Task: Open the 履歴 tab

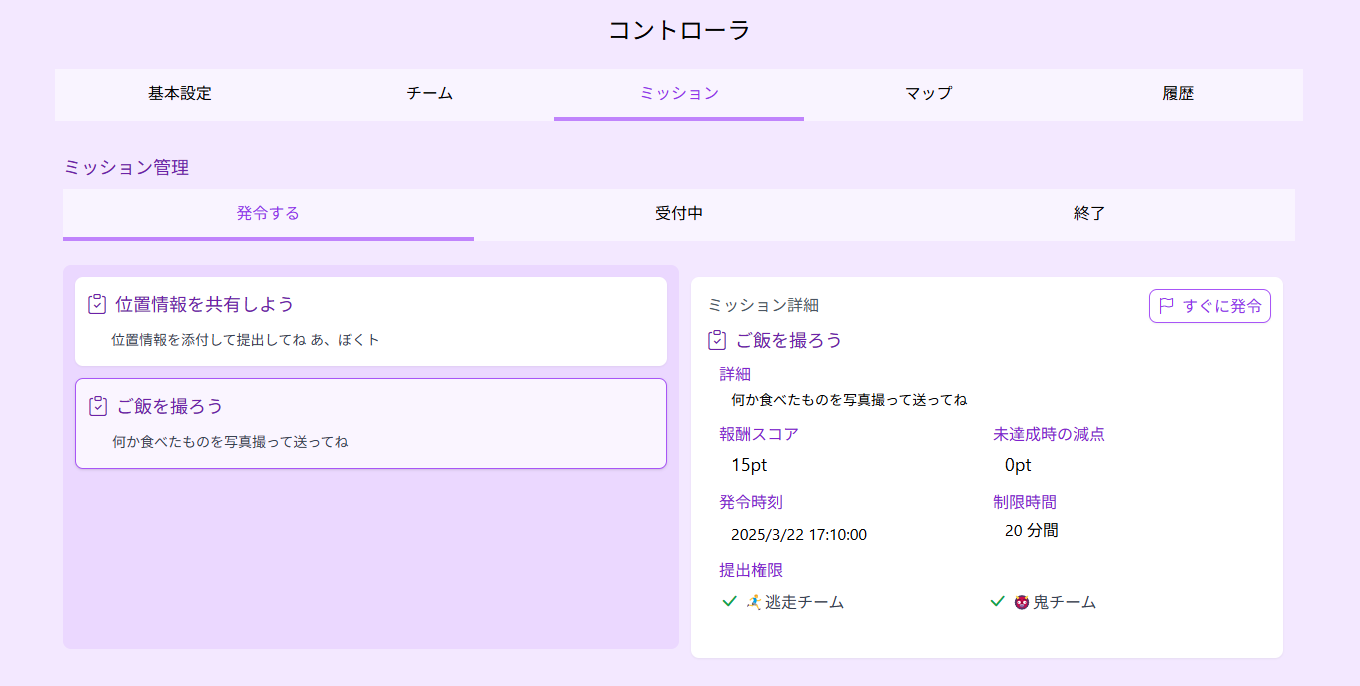Action: tap(1178, 94)
